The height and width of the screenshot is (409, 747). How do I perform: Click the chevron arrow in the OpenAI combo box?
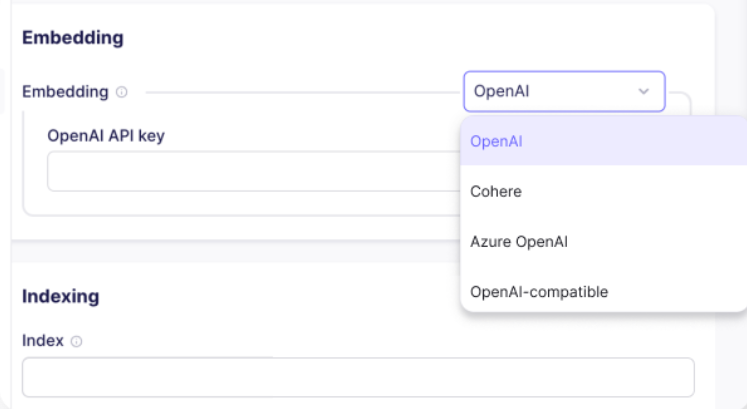(644, 91)
